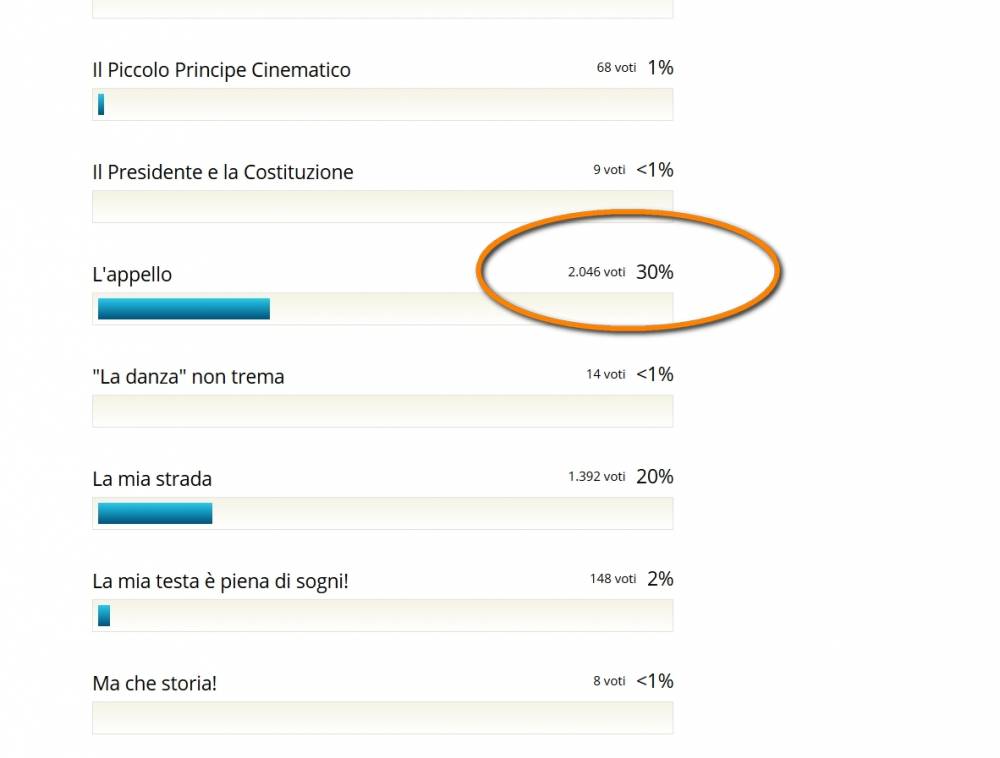Click the Ma che storia! option

154,683
